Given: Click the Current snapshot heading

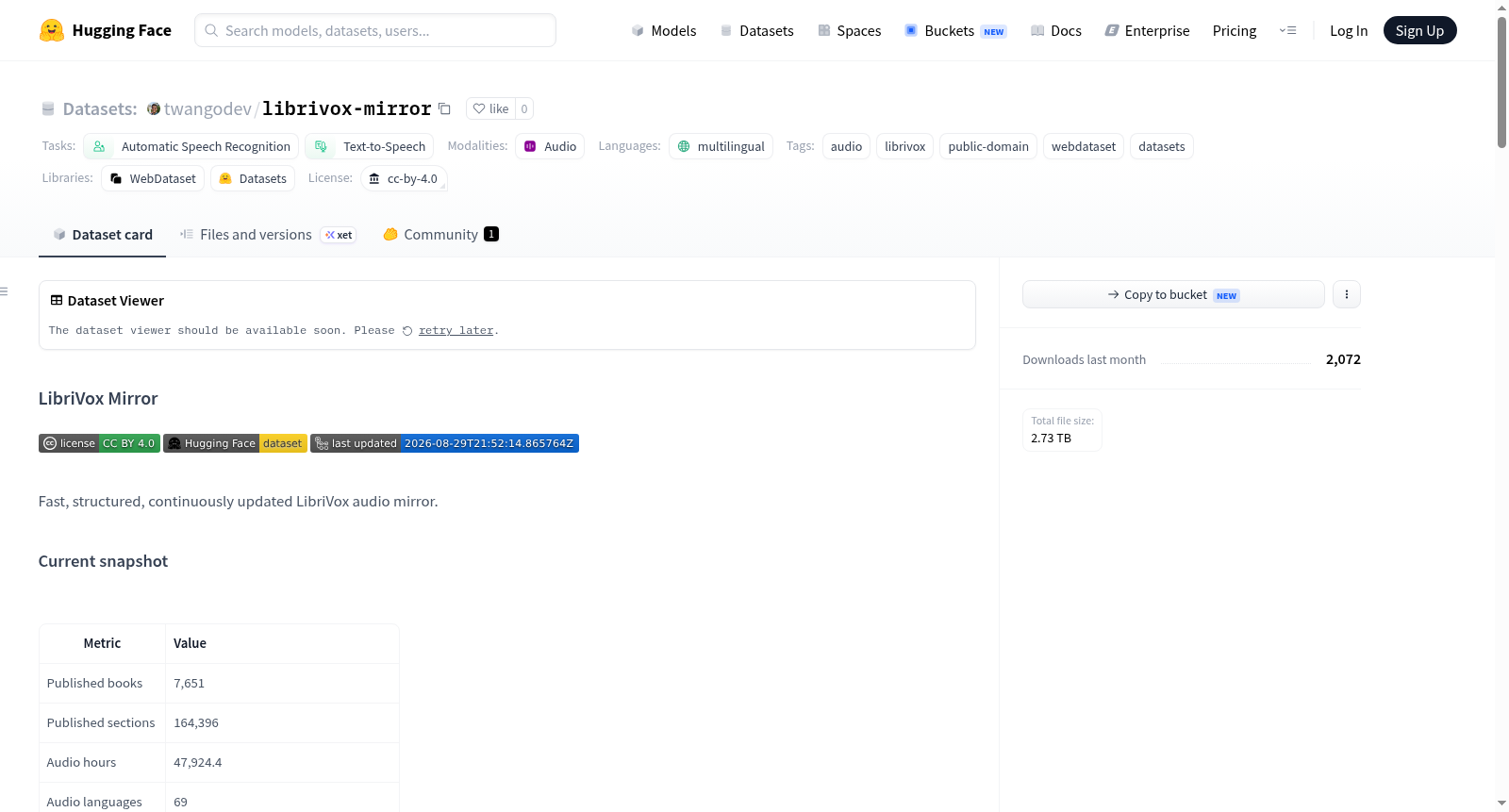Looking at the screenshot, I should pyautogui.click(x=103, y=561).
